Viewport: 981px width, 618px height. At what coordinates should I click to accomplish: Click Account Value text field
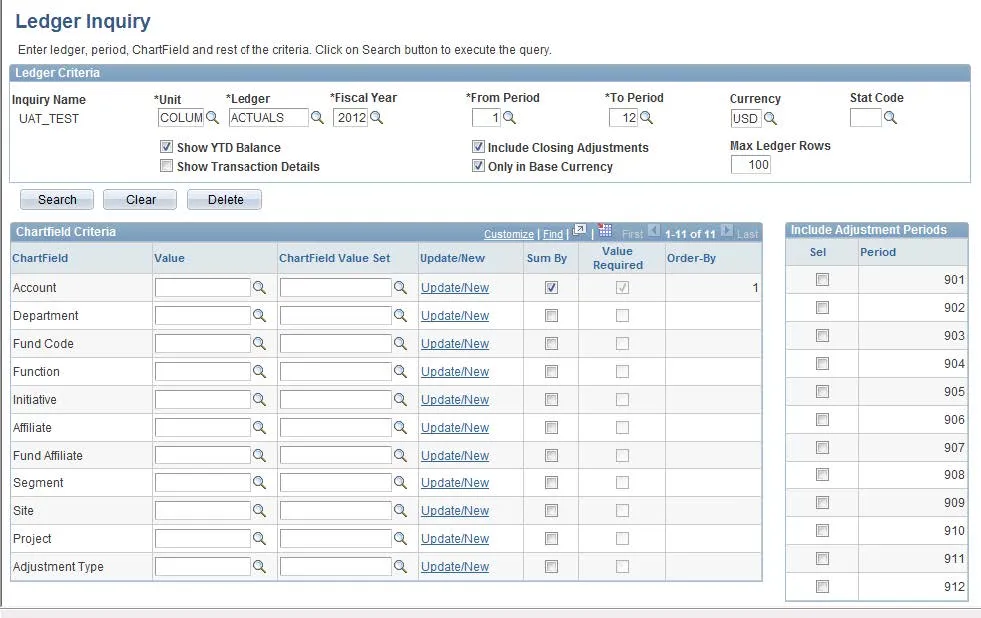203,288
